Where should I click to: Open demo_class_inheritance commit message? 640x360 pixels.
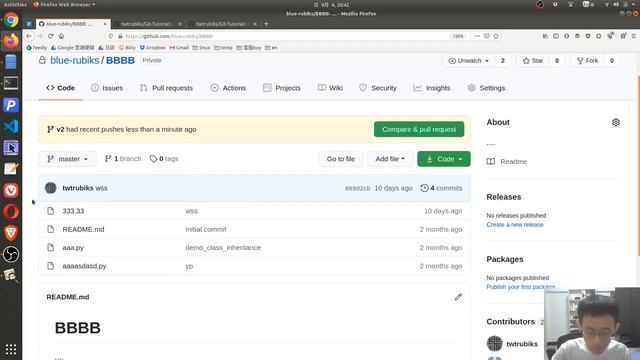(223, 247)
